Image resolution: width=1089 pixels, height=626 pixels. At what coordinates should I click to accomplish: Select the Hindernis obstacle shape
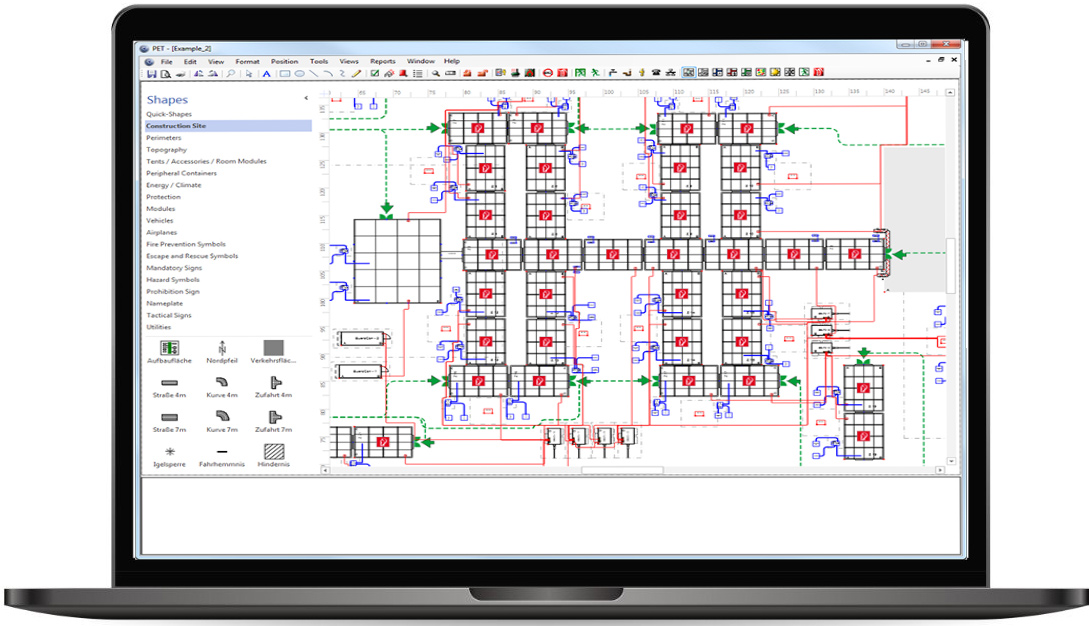coord(273,450)
